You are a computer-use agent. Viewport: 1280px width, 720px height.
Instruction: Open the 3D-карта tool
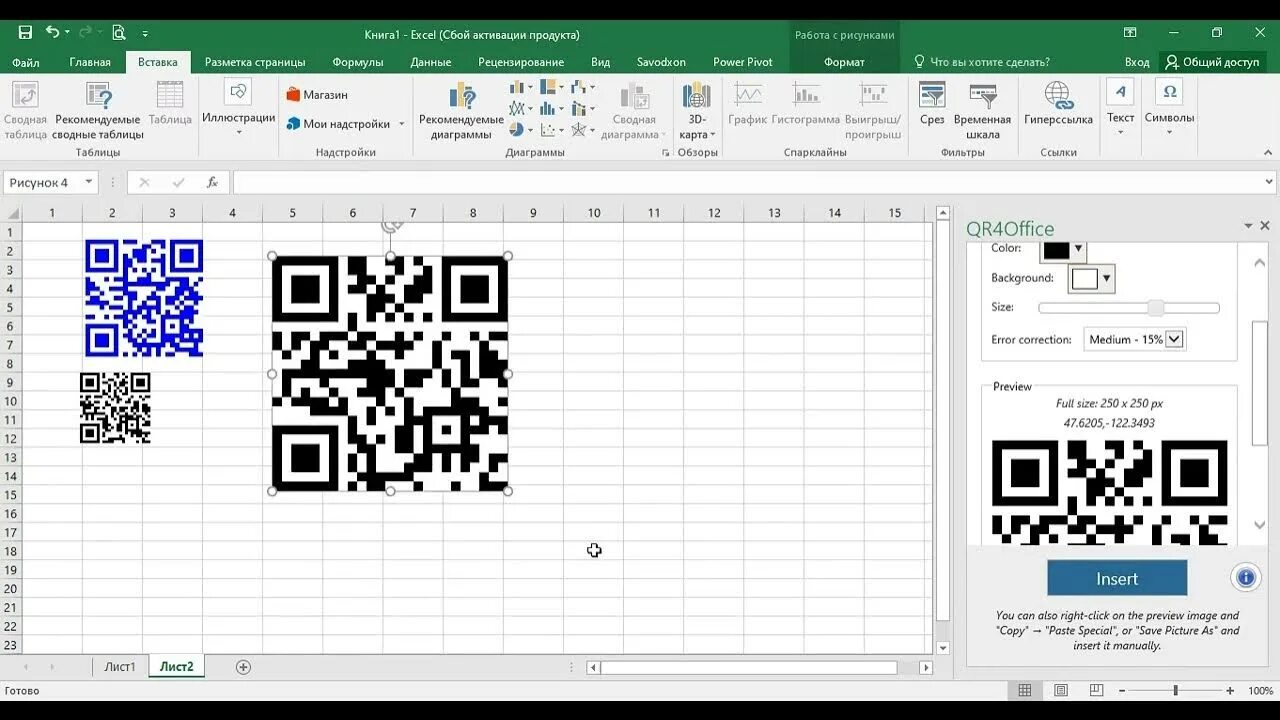(697, 112)
